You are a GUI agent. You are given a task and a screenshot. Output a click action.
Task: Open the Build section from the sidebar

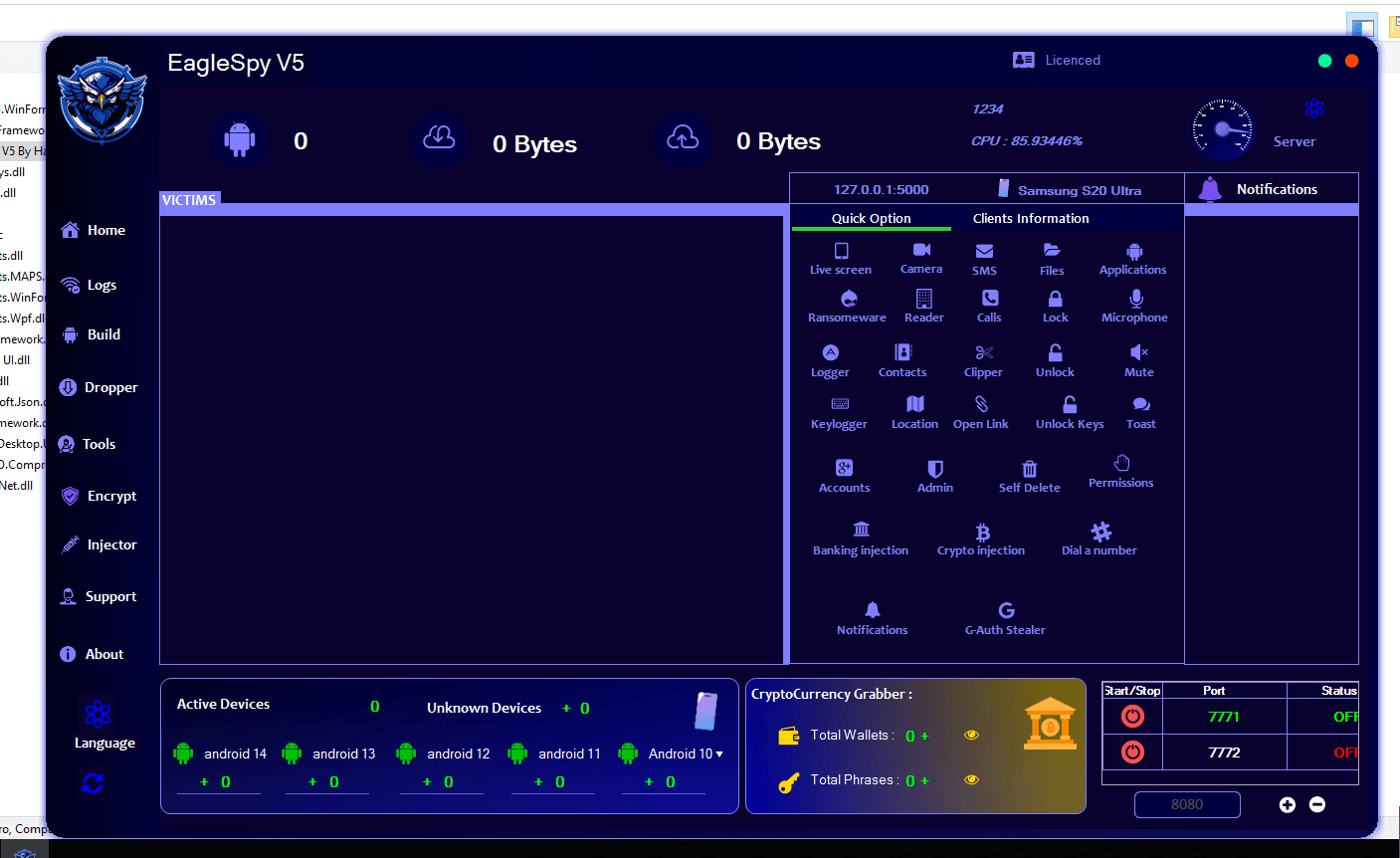click(x=102, y=333)
